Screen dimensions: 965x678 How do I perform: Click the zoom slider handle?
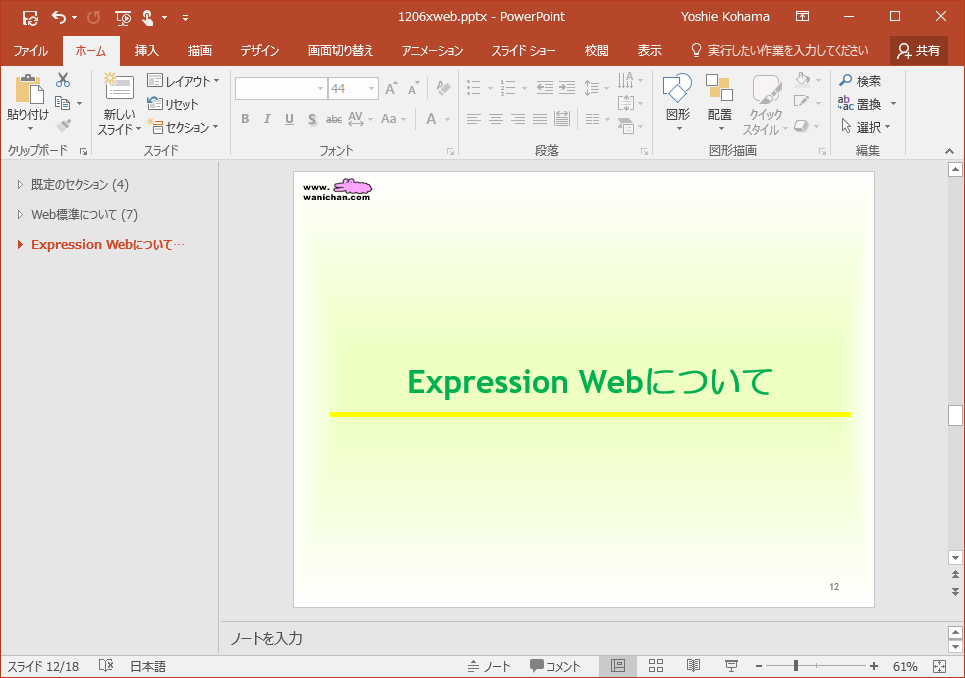click(x=796, y=666)
